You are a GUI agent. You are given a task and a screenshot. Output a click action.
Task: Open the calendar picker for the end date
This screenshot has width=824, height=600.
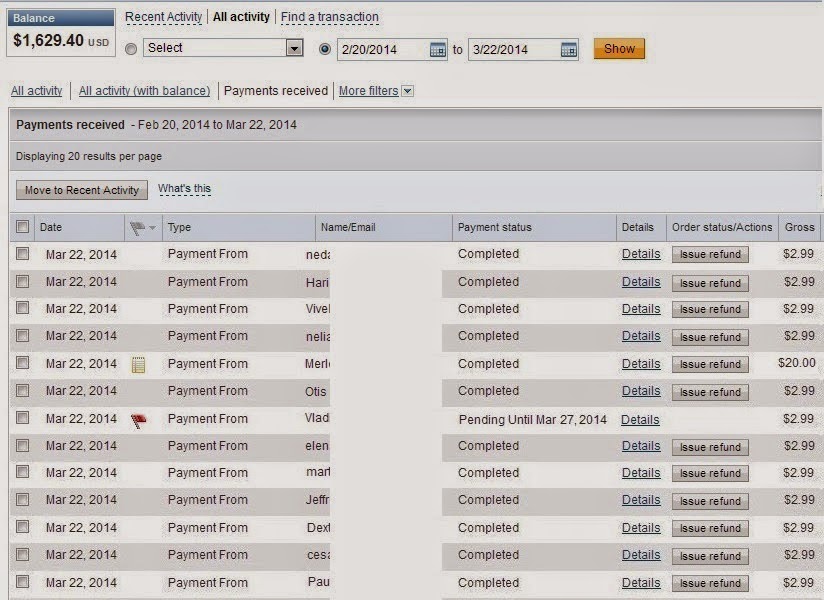[567, 47]
